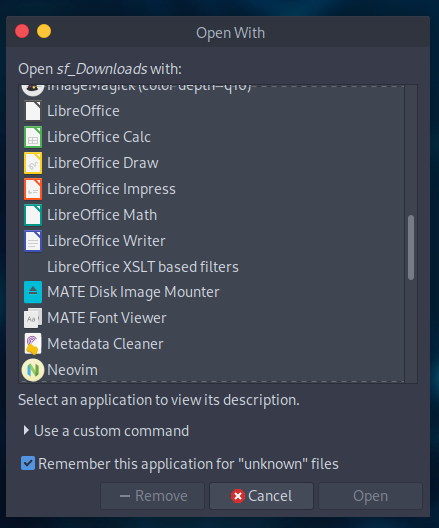Select the LibreOffice Calc spreadsheet icon
The height and width of the screenshot is (528, 439).
33,137
